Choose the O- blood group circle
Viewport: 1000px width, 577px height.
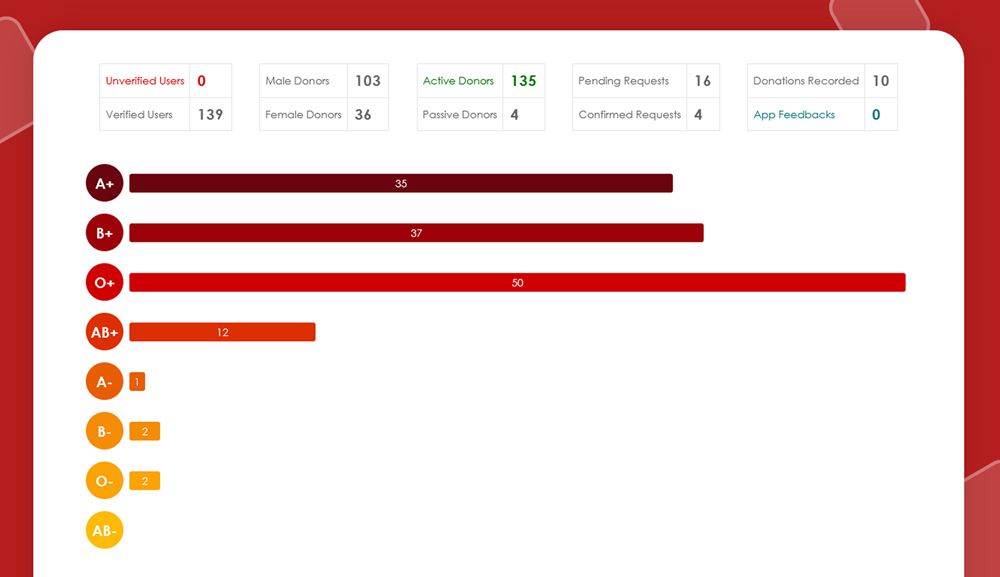104,481
